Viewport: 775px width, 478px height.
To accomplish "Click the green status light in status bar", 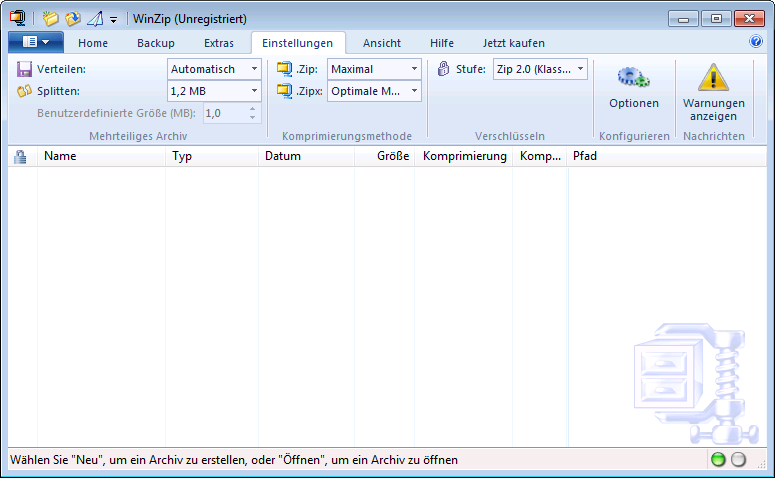I will [718, 460].
